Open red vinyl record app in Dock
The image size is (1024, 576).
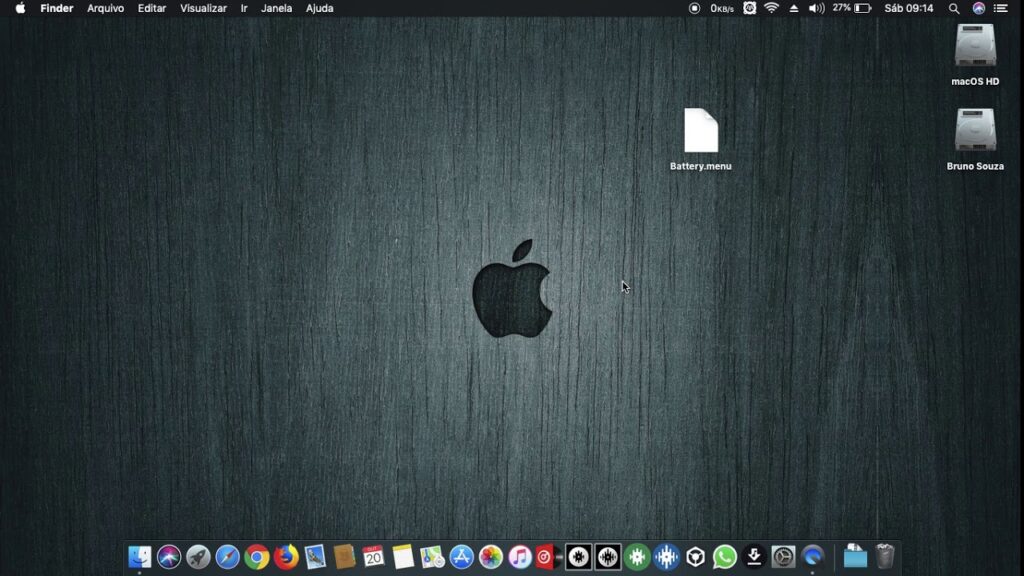coord(547,557)
